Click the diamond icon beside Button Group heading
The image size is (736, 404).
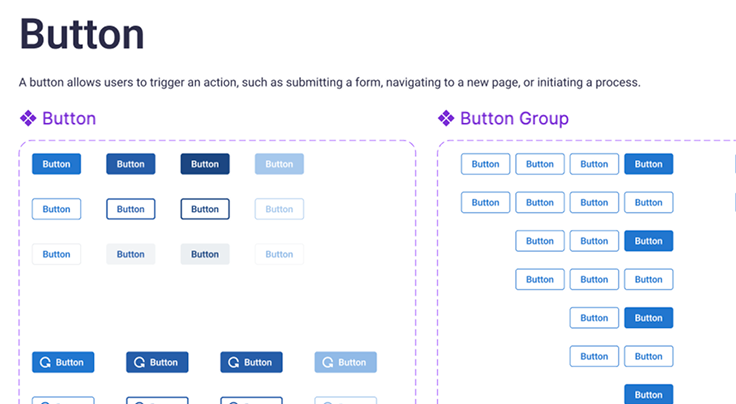(446, 119)
